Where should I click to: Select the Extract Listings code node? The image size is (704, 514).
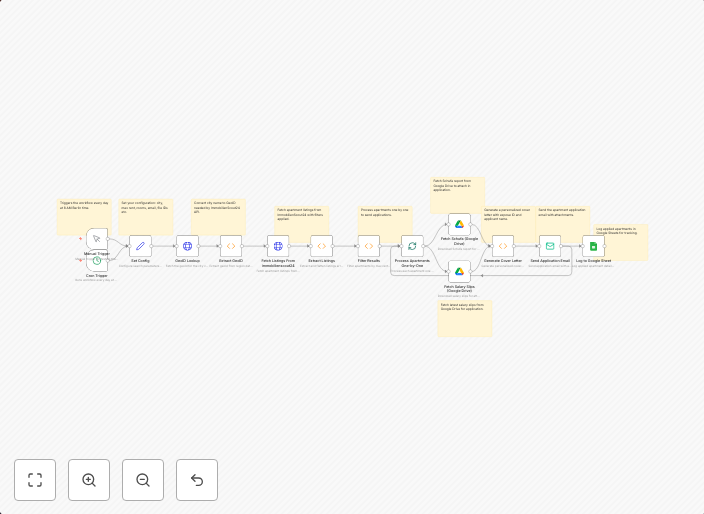pyautogui.click(x=321, y=246)
